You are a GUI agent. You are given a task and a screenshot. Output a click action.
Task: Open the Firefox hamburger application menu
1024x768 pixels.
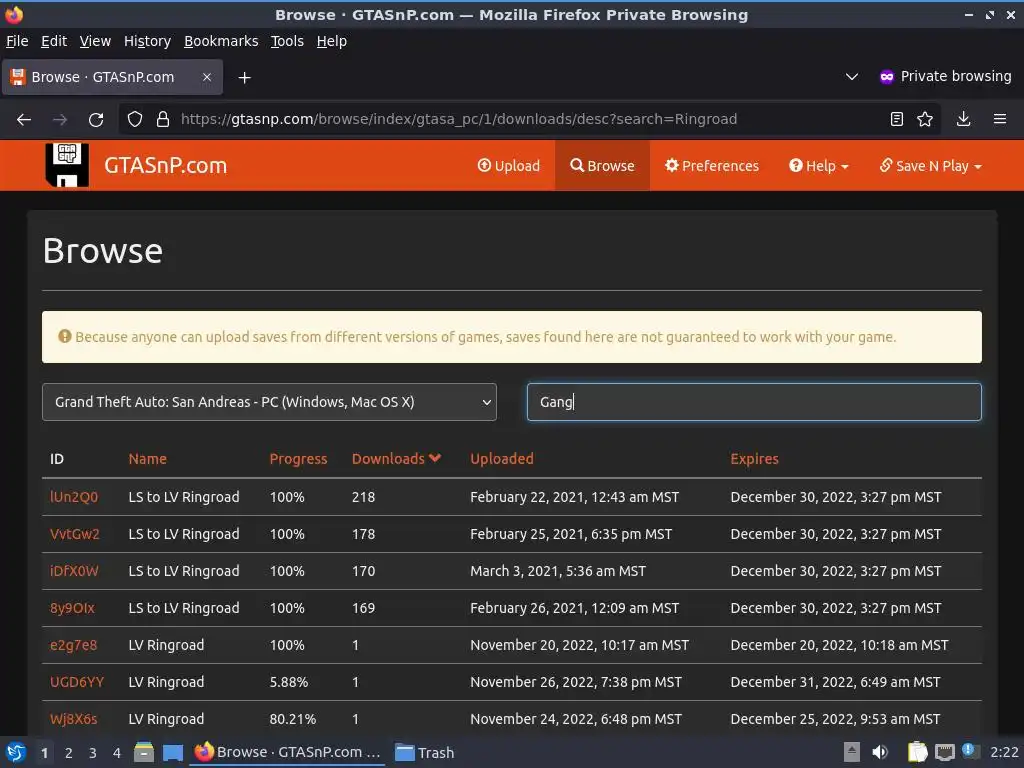[x=1000, y=119]
